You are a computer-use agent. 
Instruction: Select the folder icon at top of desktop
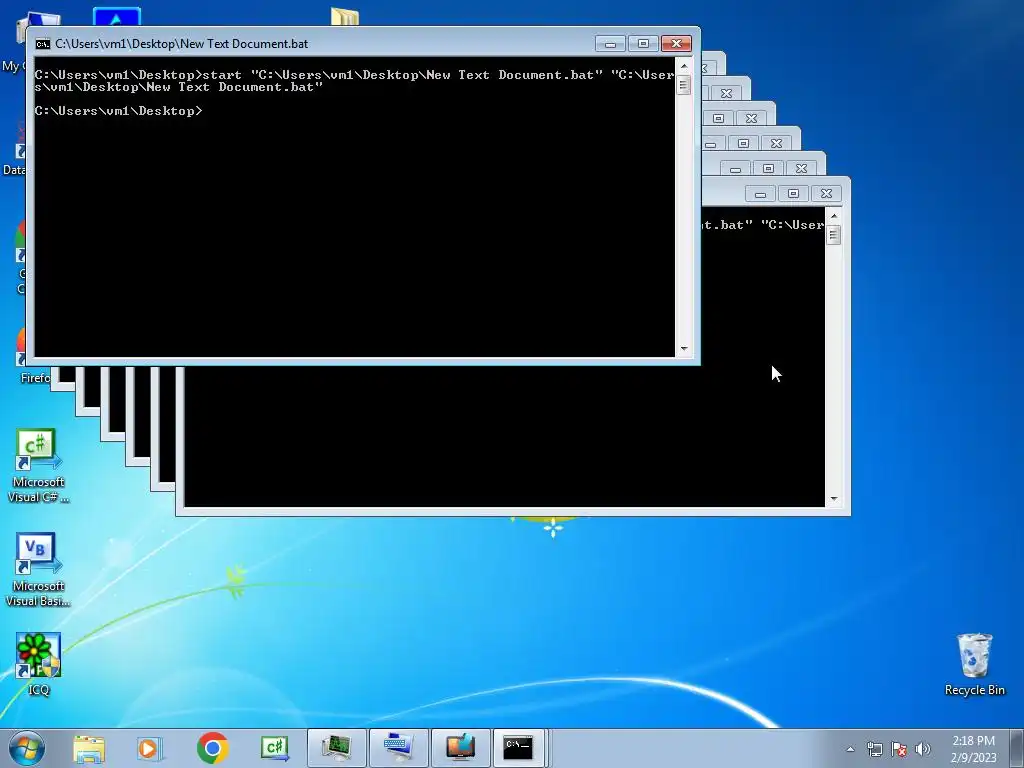(x=345, y=16)
